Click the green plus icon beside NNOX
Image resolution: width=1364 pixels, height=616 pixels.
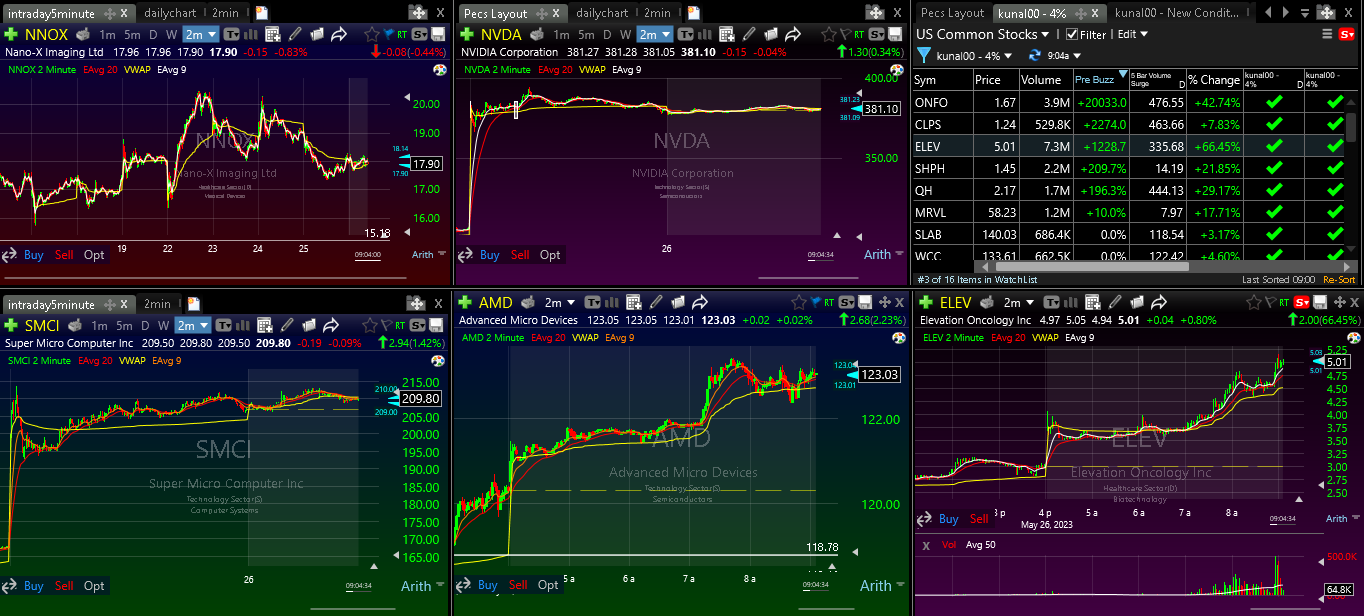click(x=11, y=34)
